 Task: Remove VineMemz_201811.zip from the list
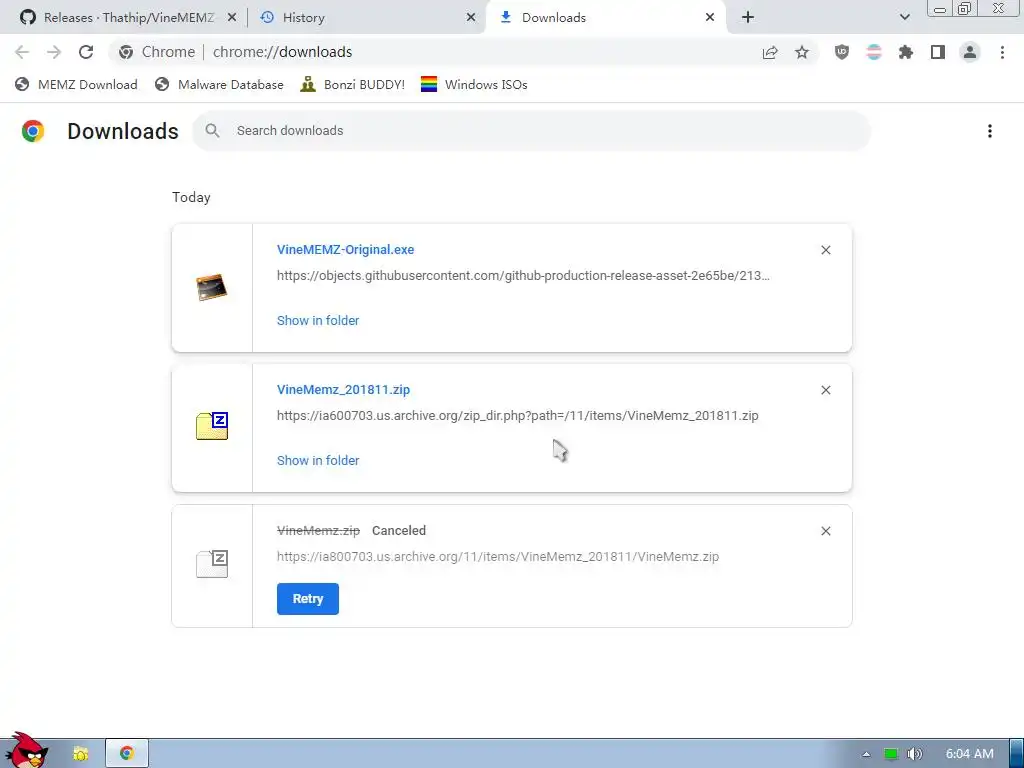point(825,390)
